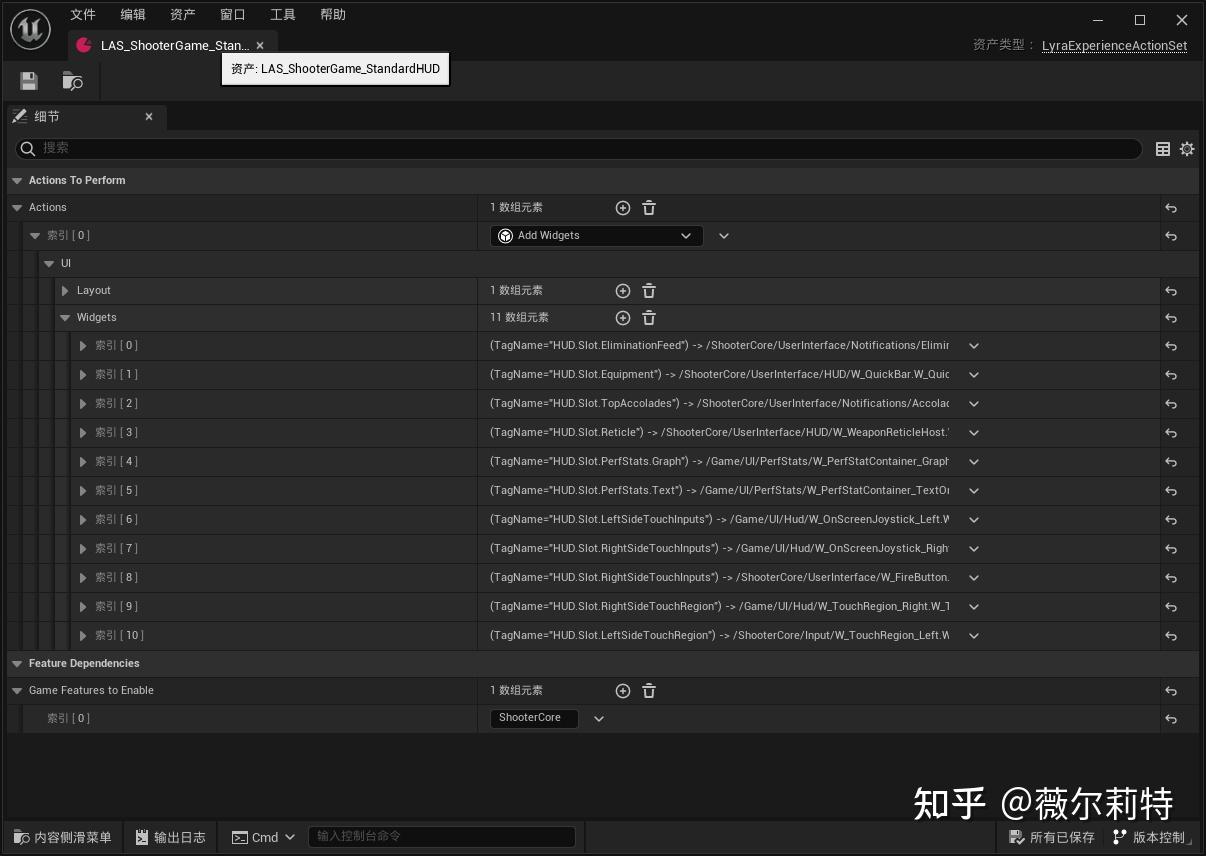Viewport: 1206px width, 856px height.
Task: Open the 窗口 menu
Action: [x=232, y=14]
